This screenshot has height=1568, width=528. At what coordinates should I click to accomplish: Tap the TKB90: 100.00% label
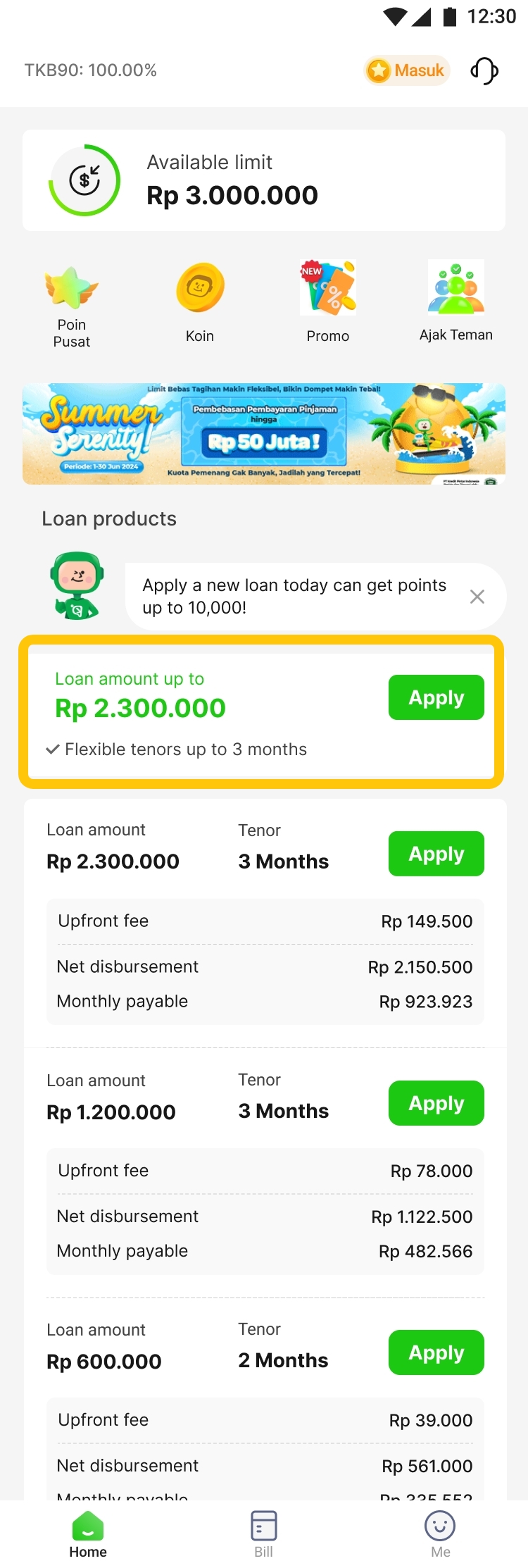pos(91,70)
